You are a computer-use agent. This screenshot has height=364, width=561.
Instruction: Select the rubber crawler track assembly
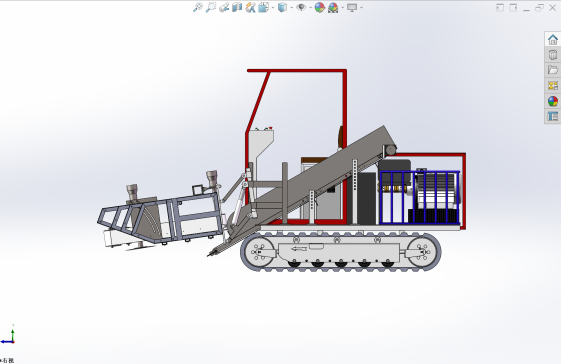click(341, 252)
